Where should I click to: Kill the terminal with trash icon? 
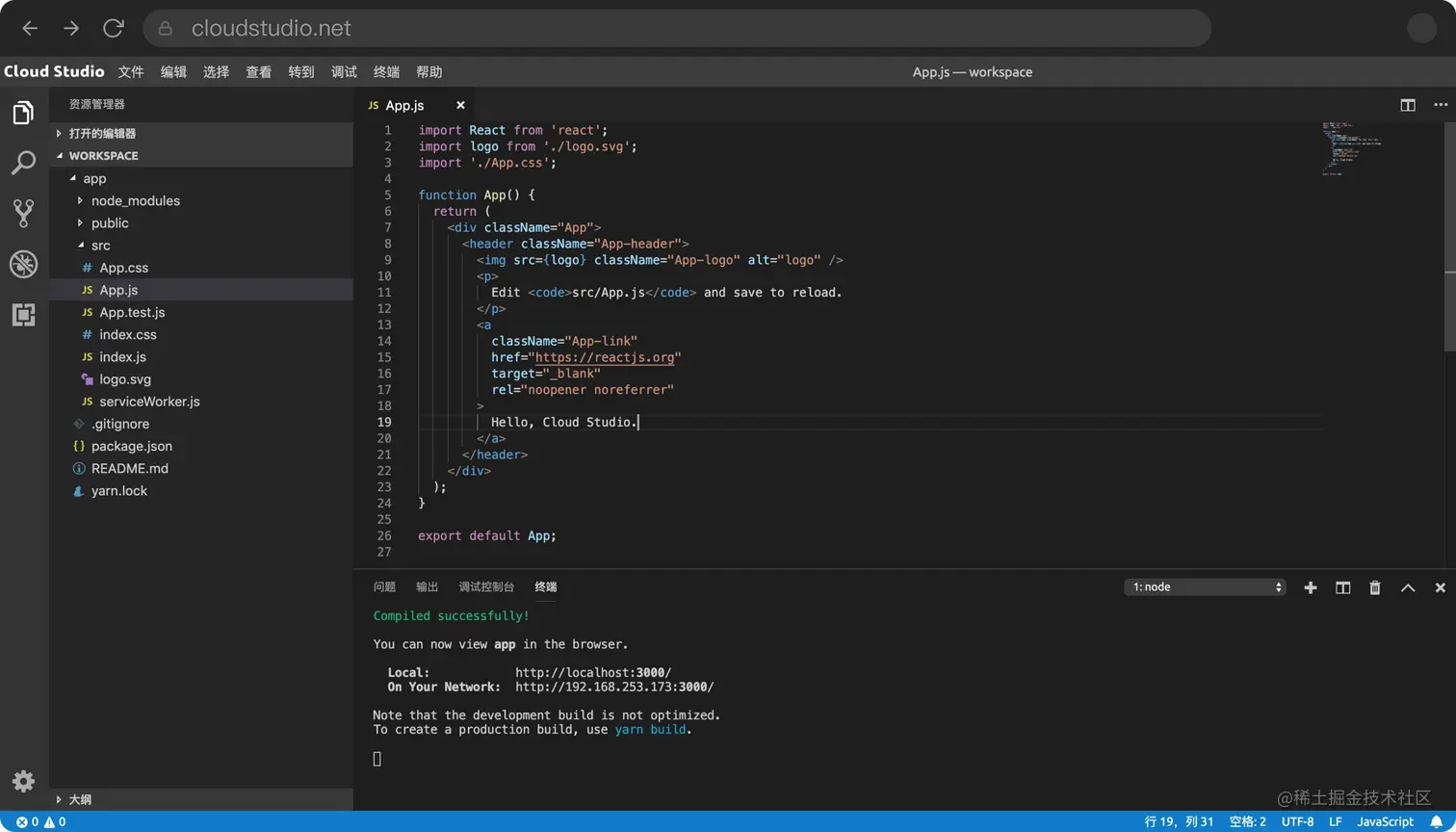tap(1375, 587)
